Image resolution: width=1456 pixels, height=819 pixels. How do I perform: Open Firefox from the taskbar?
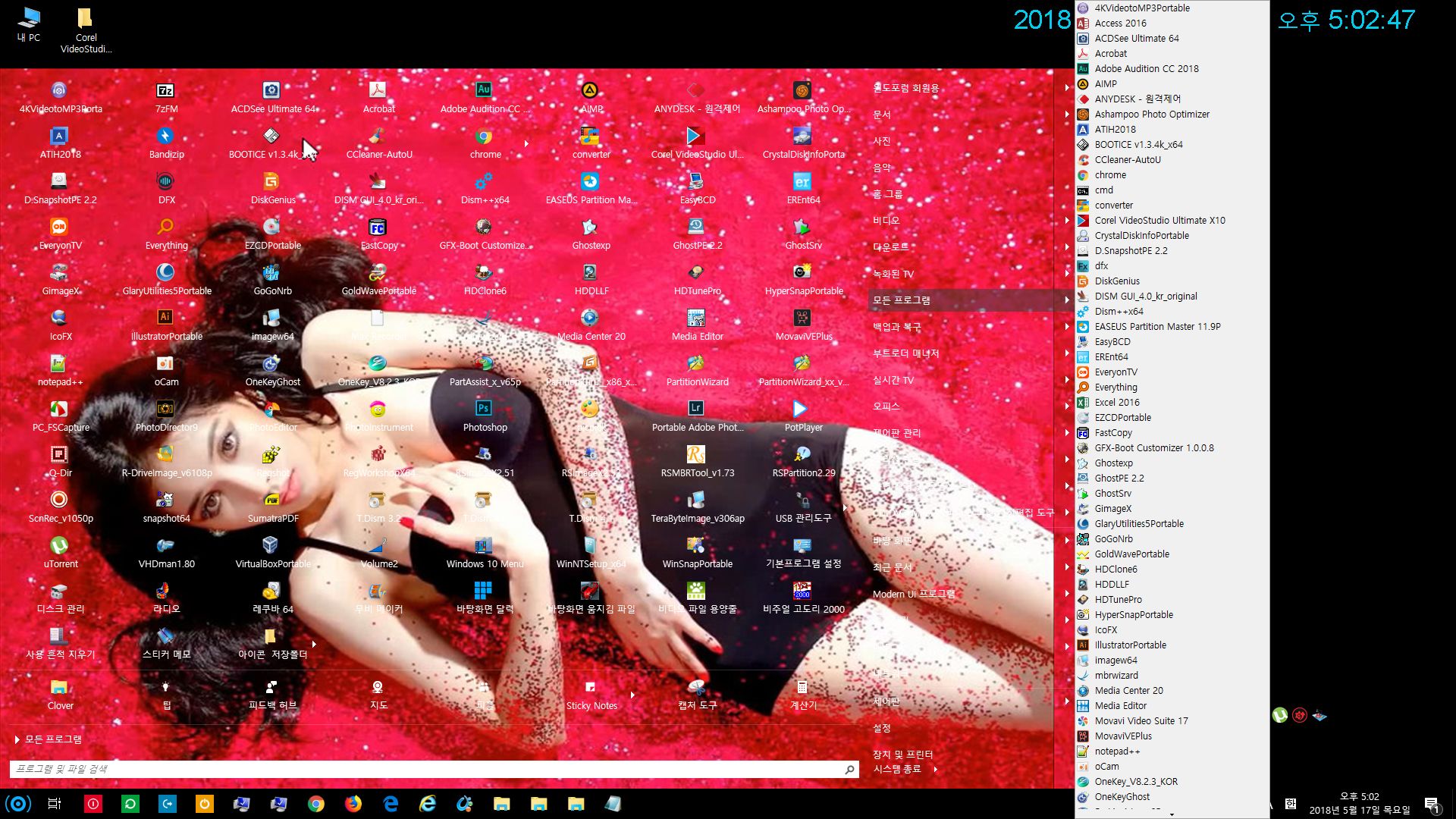tap(353, 804)
